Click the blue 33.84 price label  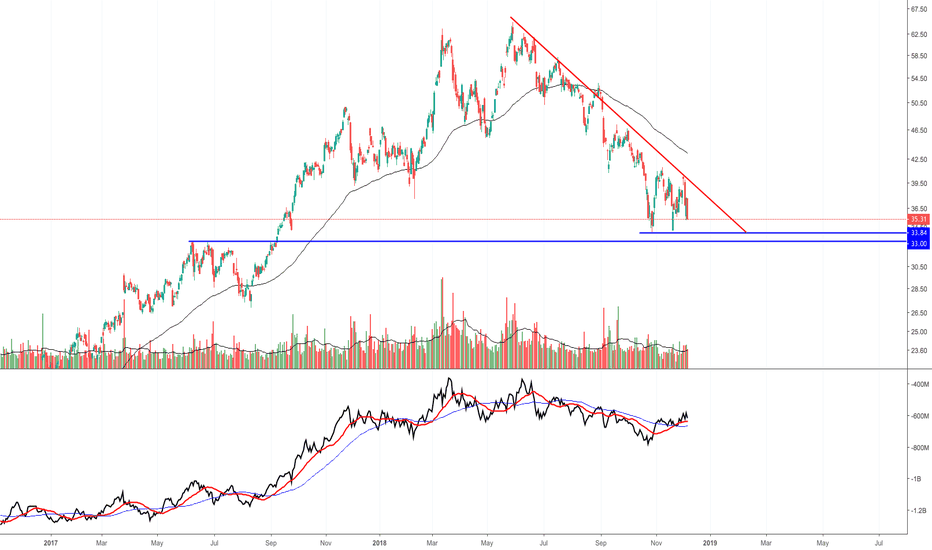point(918,233)
